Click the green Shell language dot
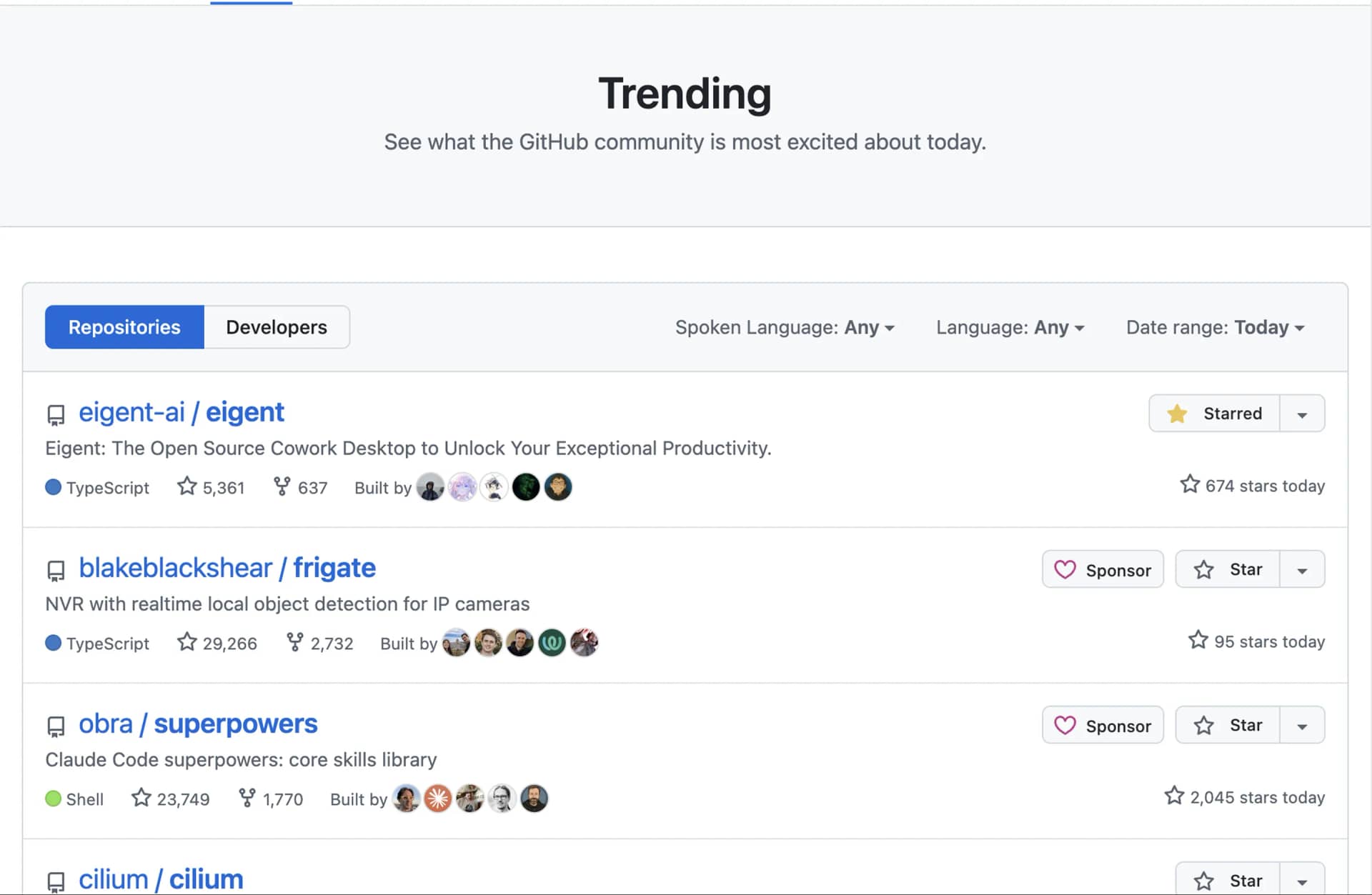This screenshot has width=1372, height=895. [53, 799]
